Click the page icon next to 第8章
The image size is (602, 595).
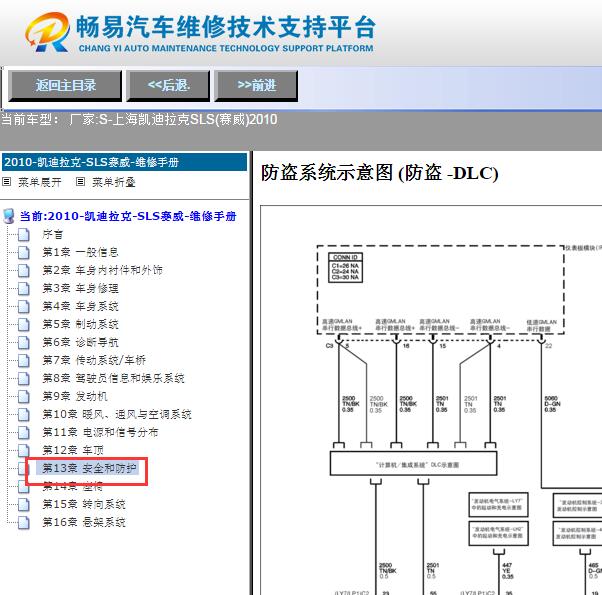[x=24, y=378]
